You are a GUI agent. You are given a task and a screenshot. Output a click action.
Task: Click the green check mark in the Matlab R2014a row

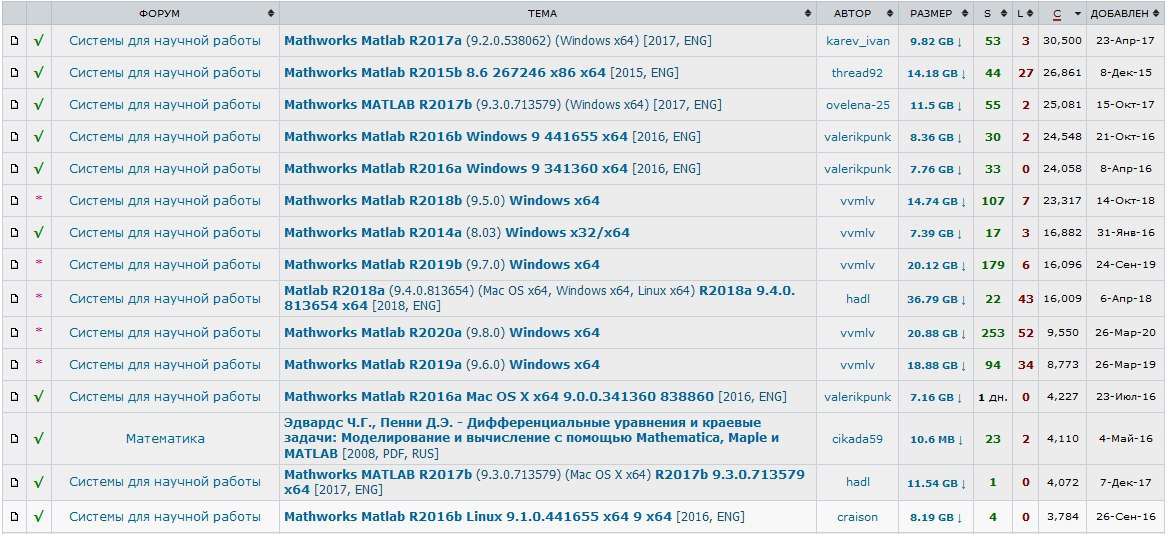tap(38, 232)
